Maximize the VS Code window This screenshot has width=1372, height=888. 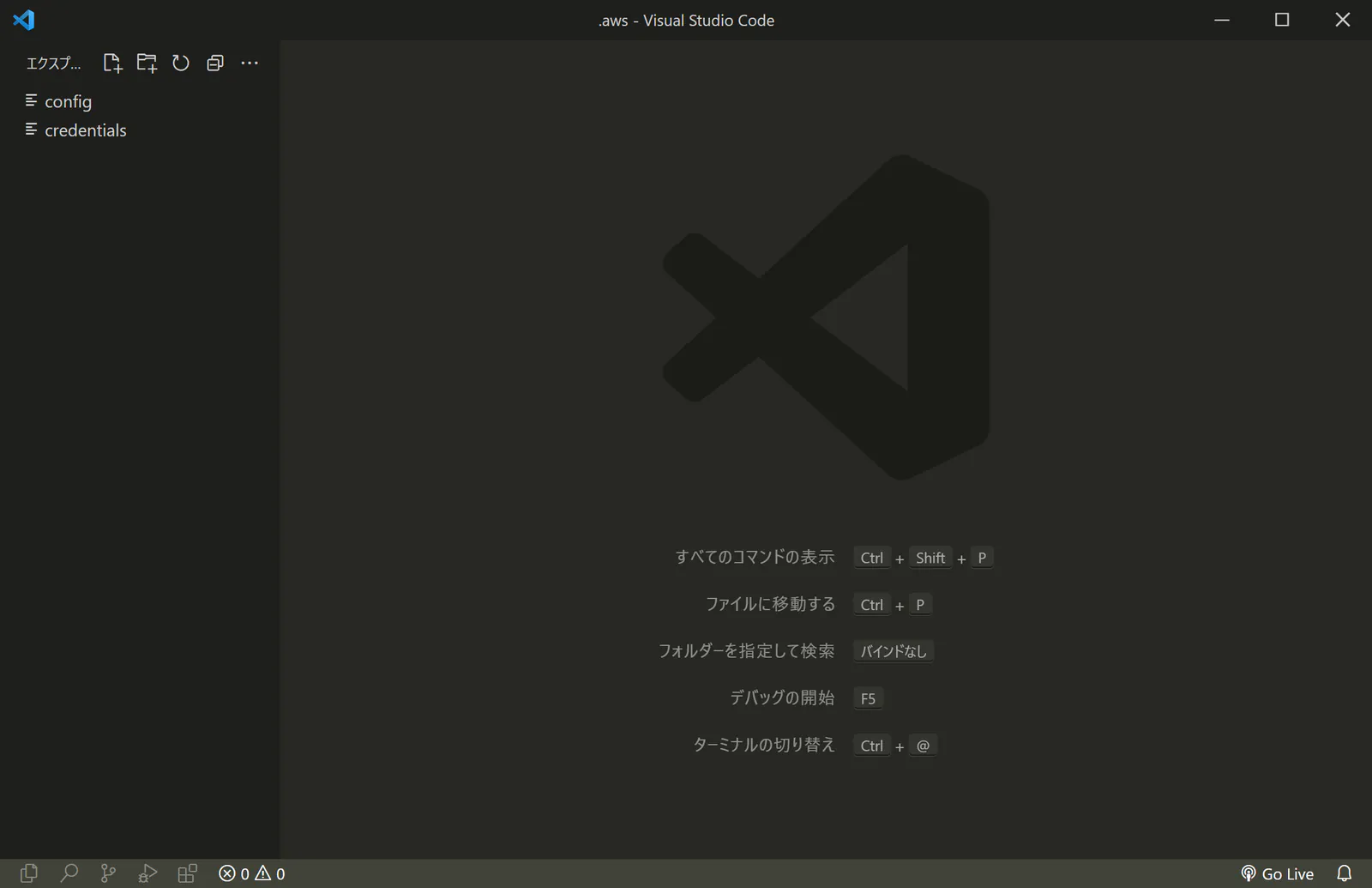[x=1282, y=20]
